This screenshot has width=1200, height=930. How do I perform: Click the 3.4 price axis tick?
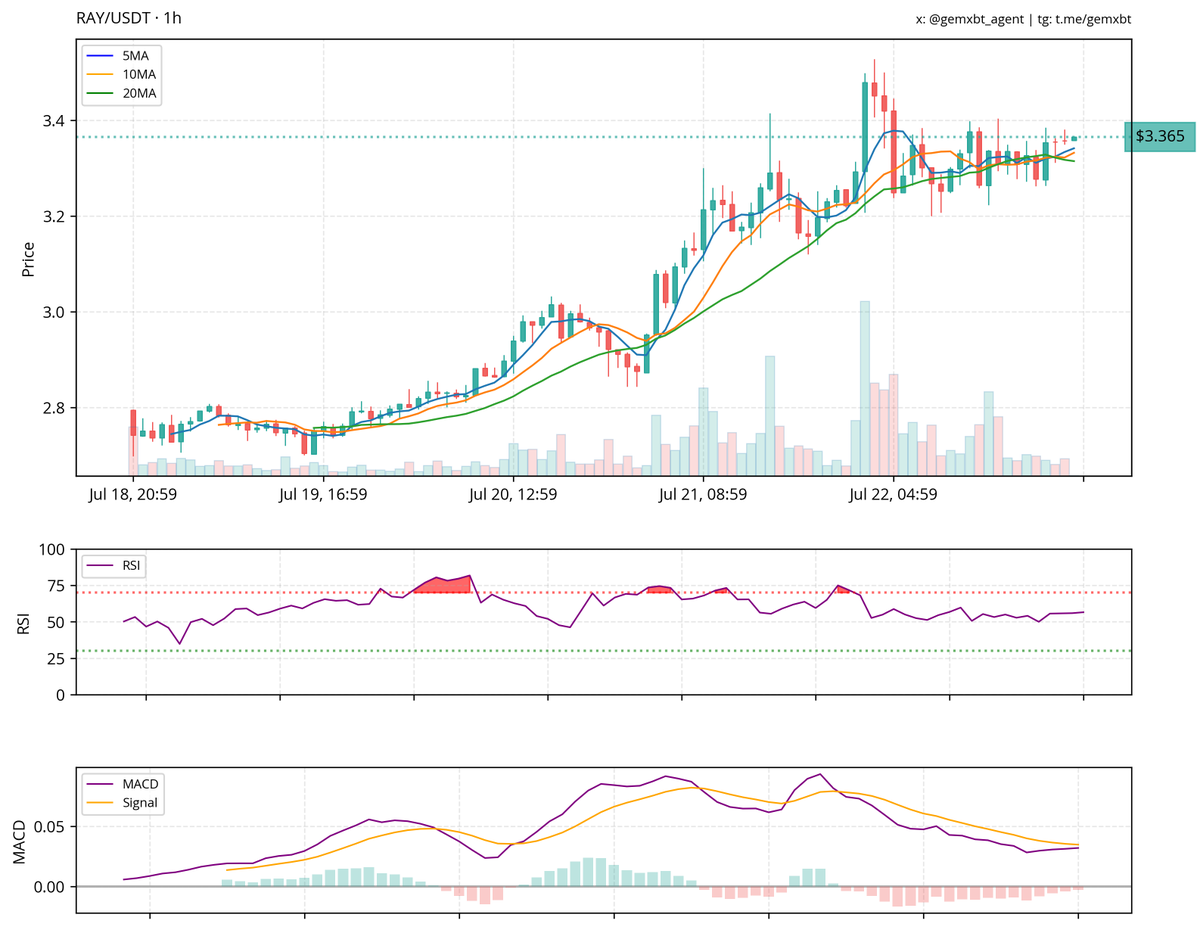tap(54, 121)
